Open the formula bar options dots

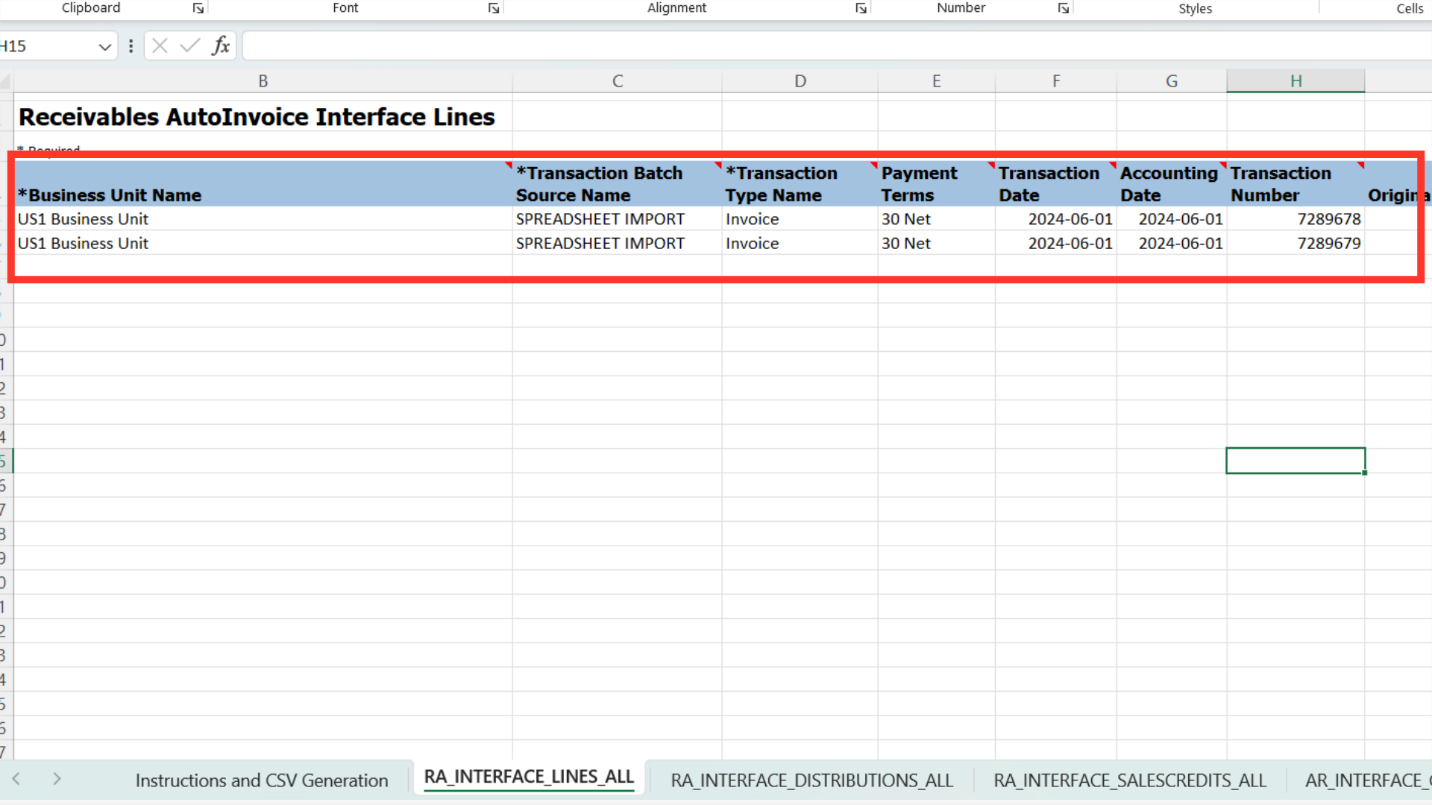131,46
